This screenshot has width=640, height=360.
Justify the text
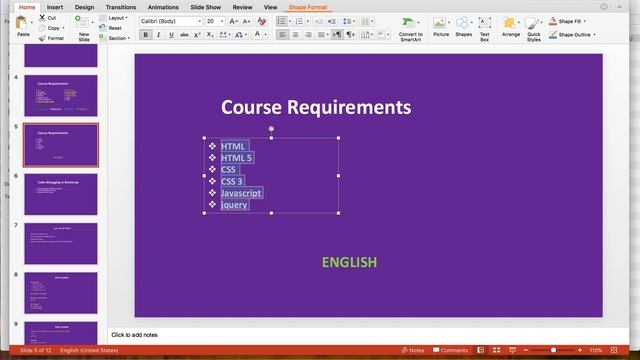[x=322, y=35]
